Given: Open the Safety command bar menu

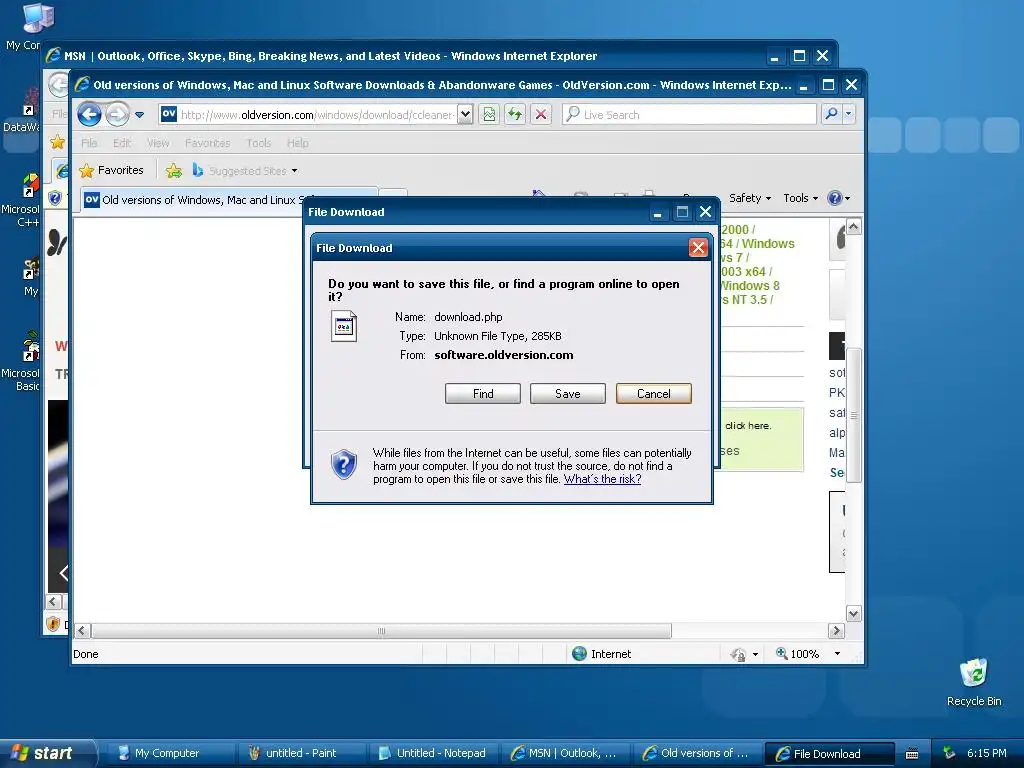Looking at the screenshot, I should click(x=750, y=198).
